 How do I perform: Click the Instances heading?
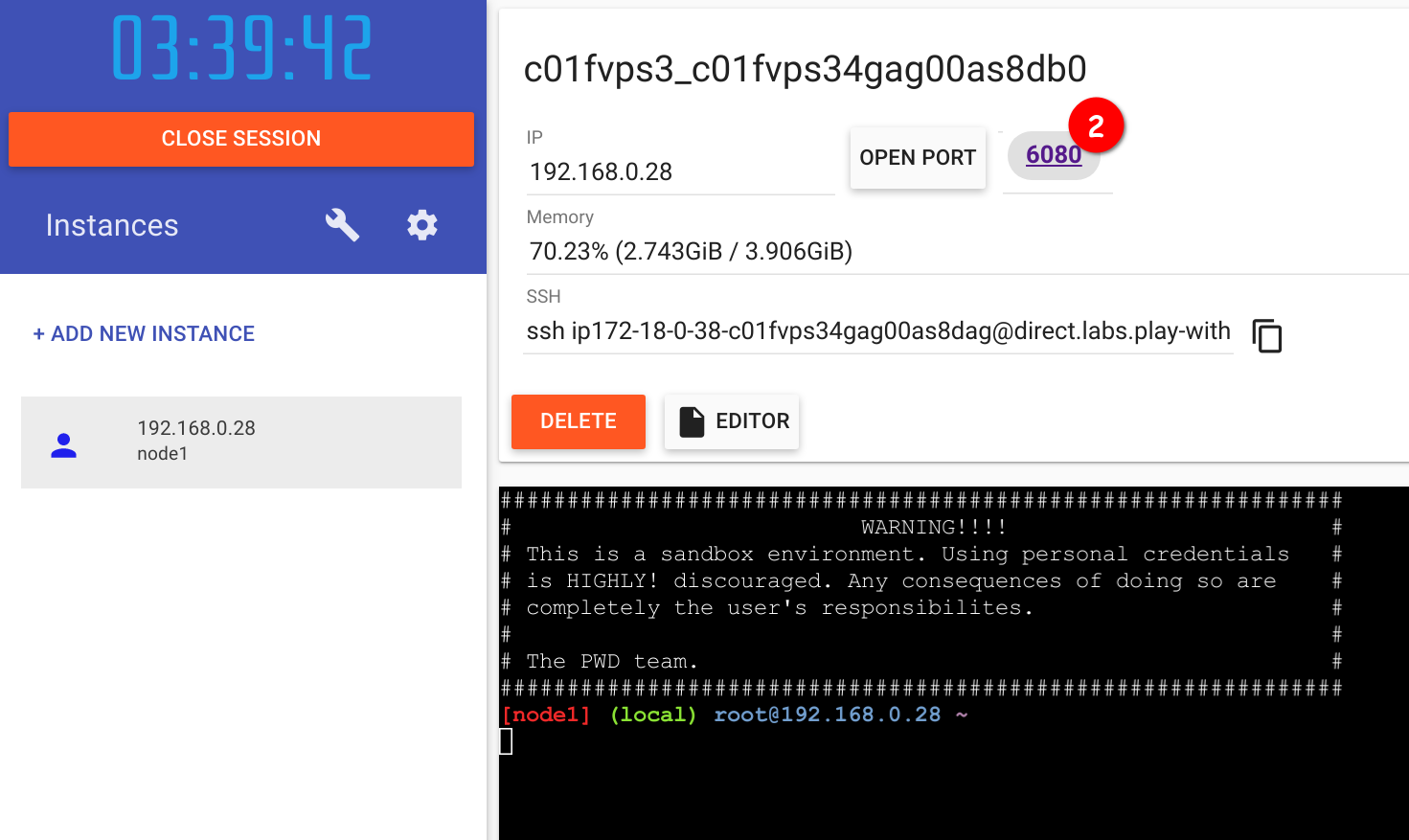(111, 225)
